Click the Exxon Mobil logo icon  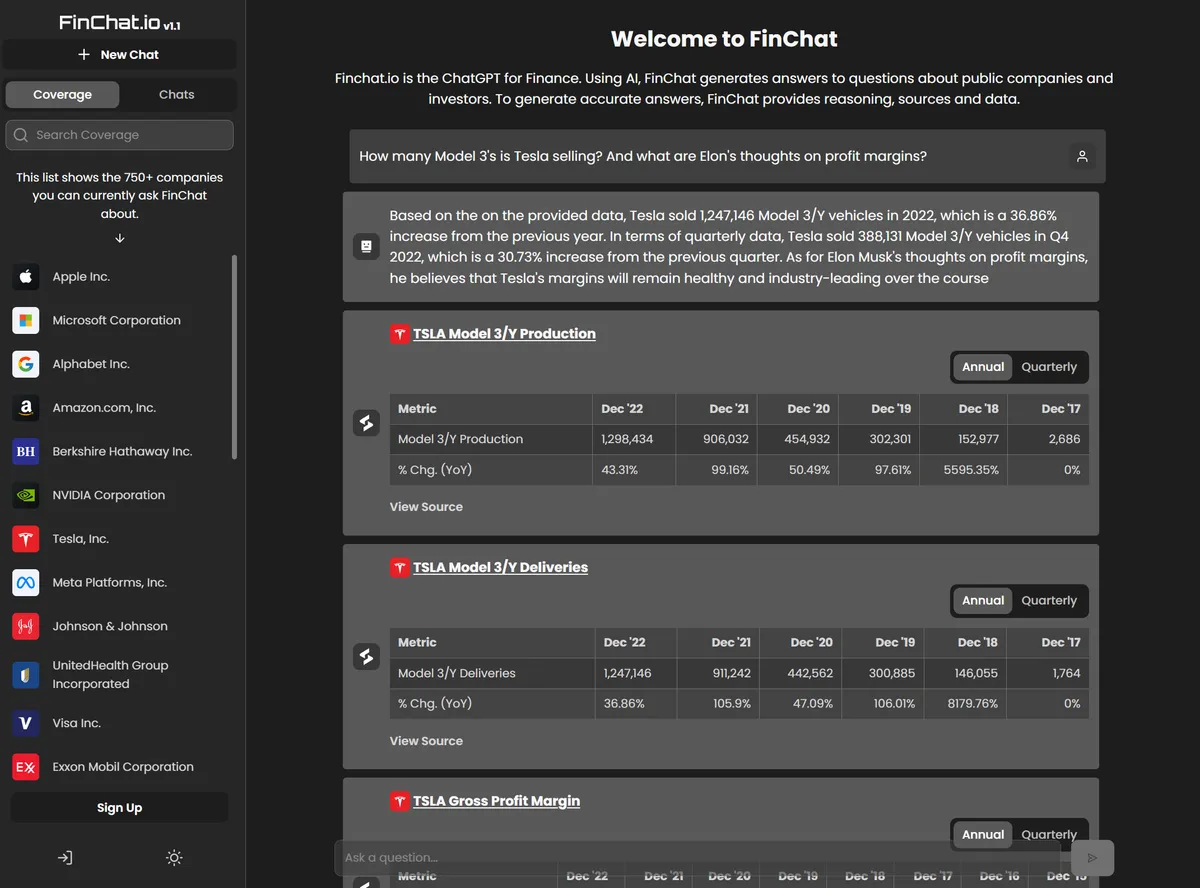[x=26, y=767]
